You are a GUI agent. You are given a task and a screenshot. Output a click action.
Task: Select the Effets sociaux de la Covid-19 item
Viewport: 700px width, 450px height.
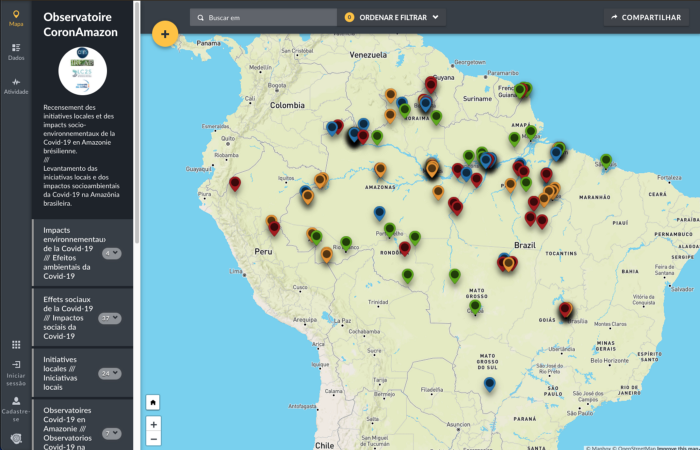point(68,317)
